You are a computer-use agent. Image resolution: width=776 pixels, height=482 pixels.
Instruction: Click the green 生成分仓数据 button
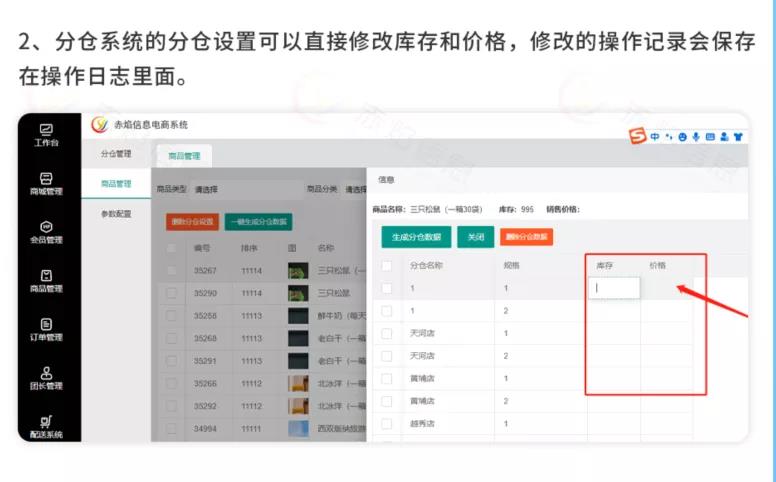click(x=415, y=237)
